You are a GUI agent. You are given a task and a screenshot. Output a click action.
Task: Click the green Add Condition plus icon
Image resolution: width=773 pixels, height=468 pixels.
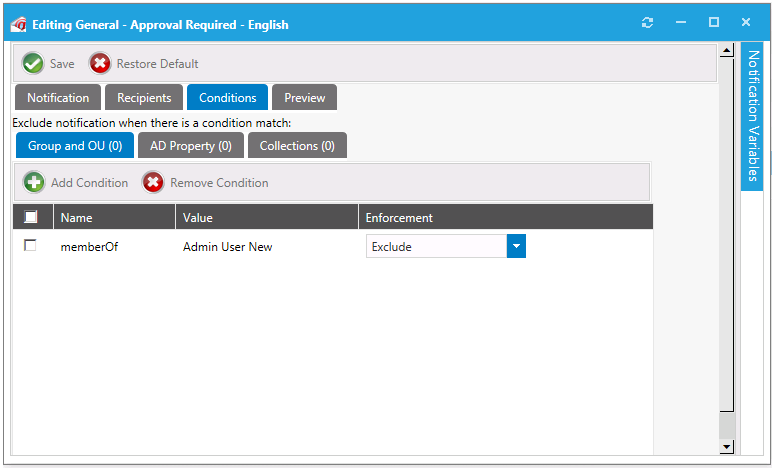coord(34,182)
